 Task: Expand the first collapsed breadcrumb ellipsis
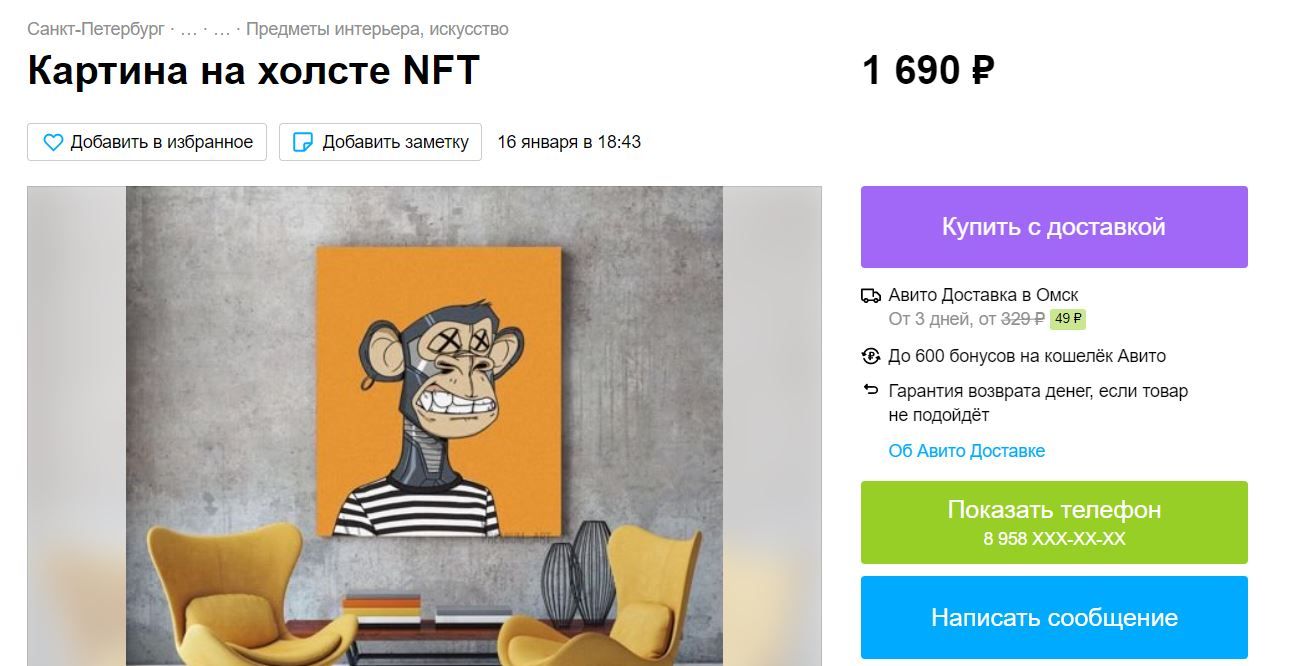(189, 30)
